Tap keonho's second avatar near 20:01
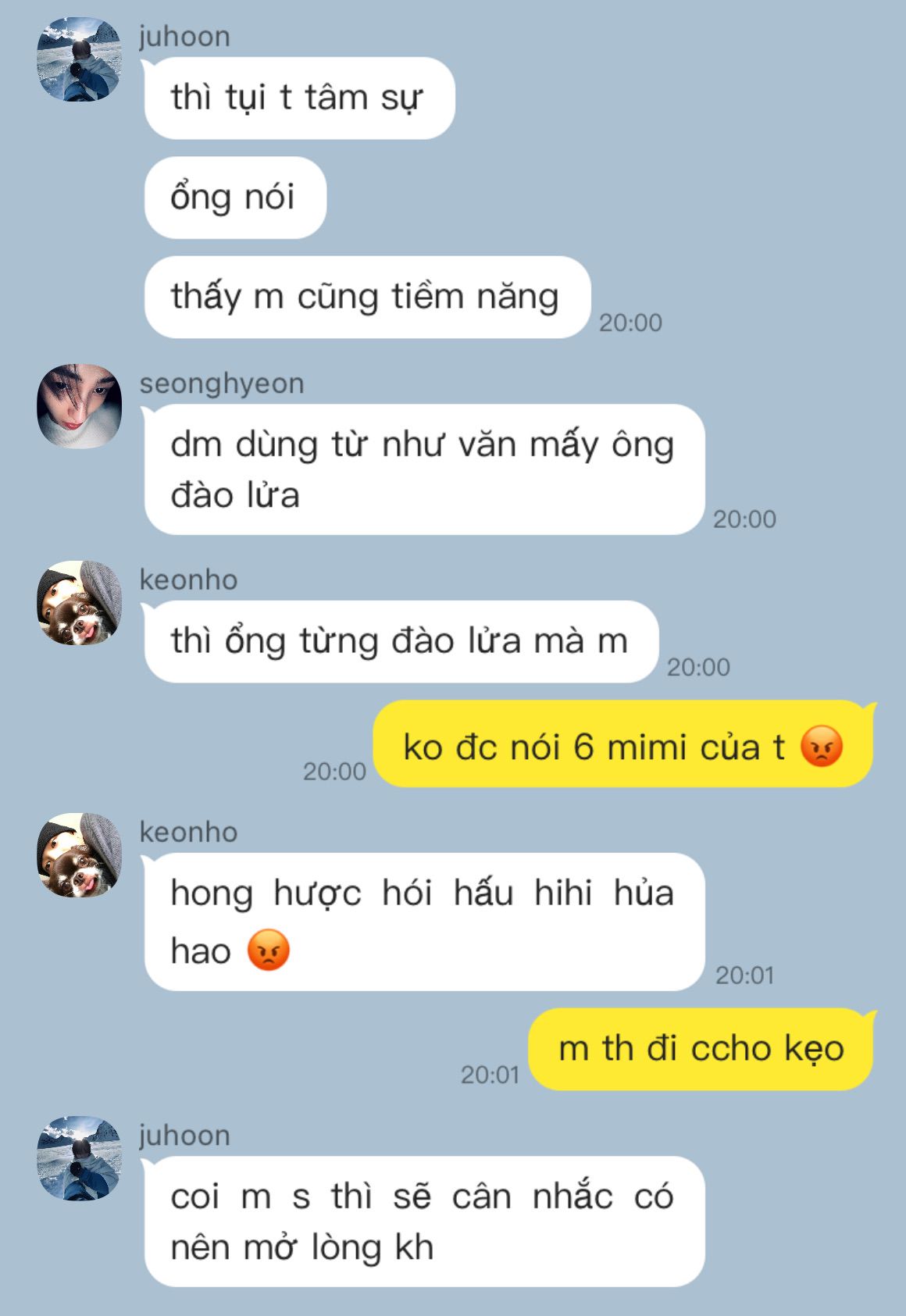 click(80, 855)
